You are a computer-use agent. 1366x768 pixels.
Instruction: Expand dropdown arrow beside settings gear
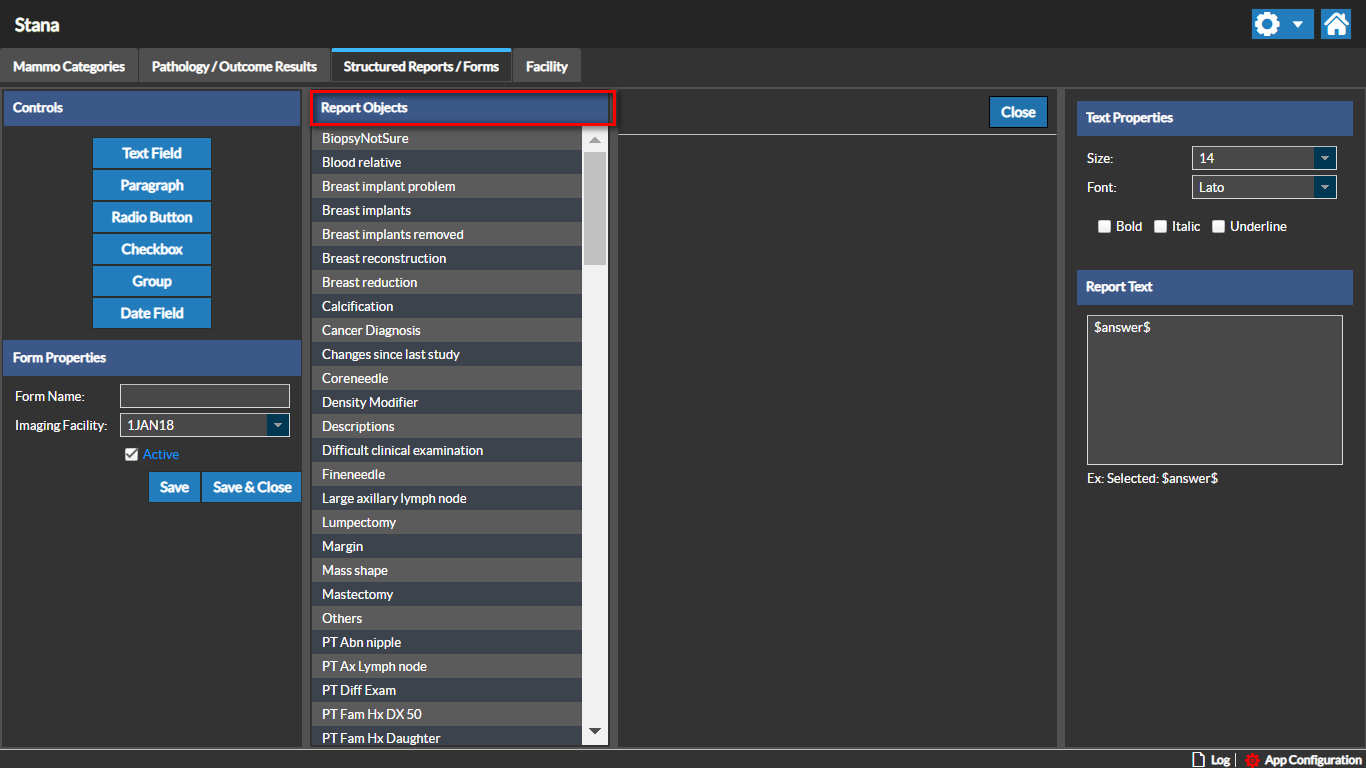point(1298,25)
